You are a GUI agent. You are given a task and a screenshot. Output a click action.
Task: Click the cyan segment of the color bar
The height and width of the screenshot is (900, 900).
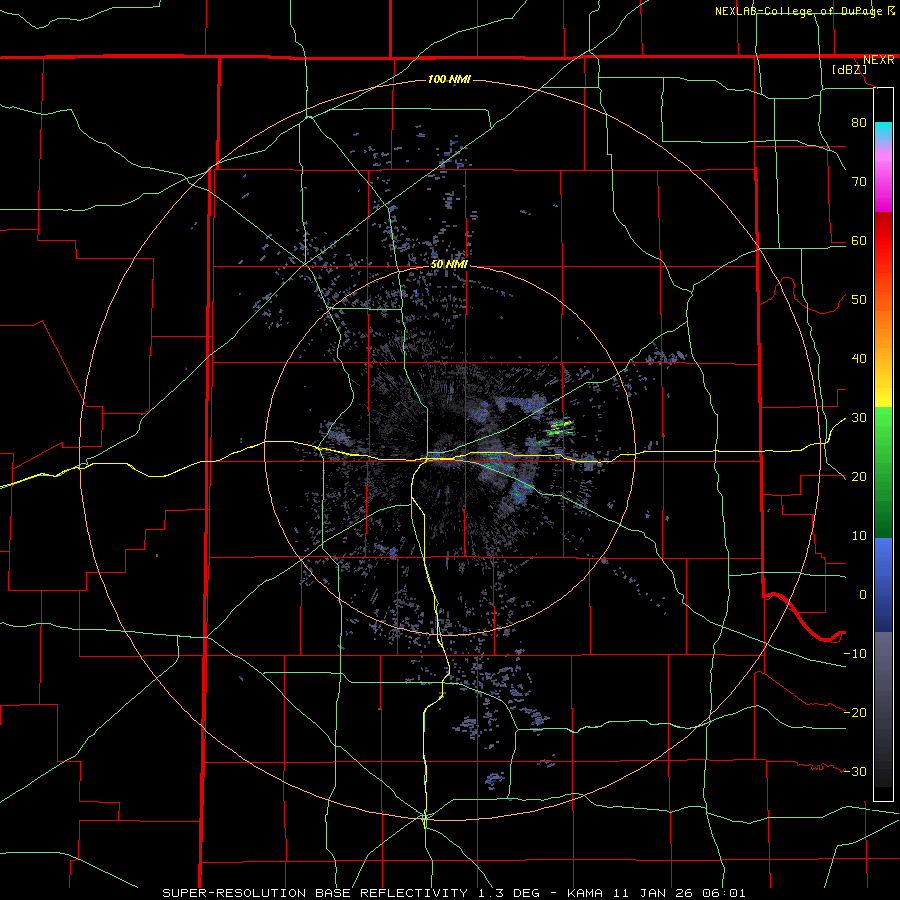pyautogui.click(x=883, y=131)
